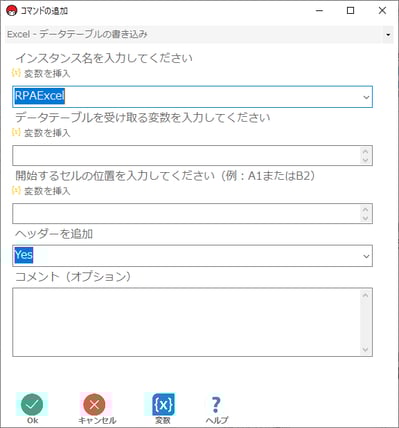Click down arrow of comment box scrollbar
Image resolution: width=399 pixels, height=428 pixels.
click(366, 349)
